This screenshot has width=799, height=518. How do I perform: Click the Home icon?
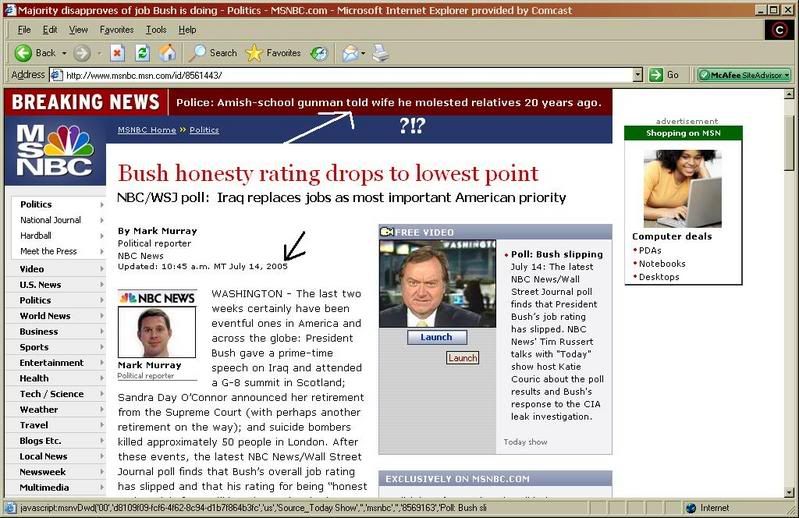pos(168,53)
